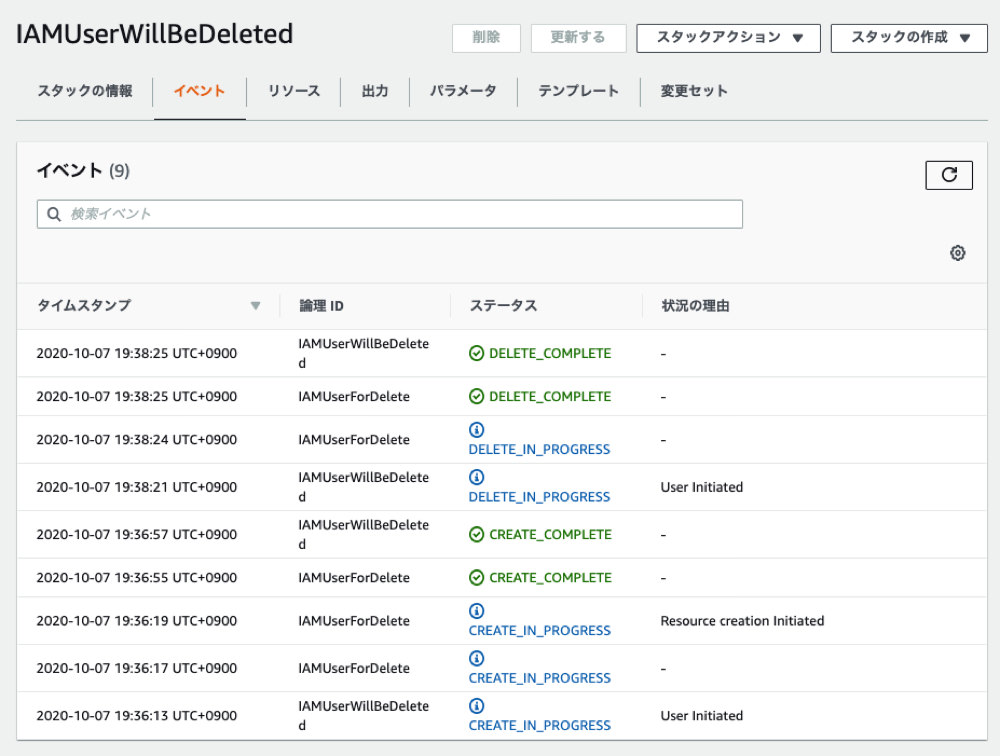1000x756 pixels.
Task: Click the info icon on User Initiated DELETE_IN_PROGRESS row
Action: [x=477, y=476]
